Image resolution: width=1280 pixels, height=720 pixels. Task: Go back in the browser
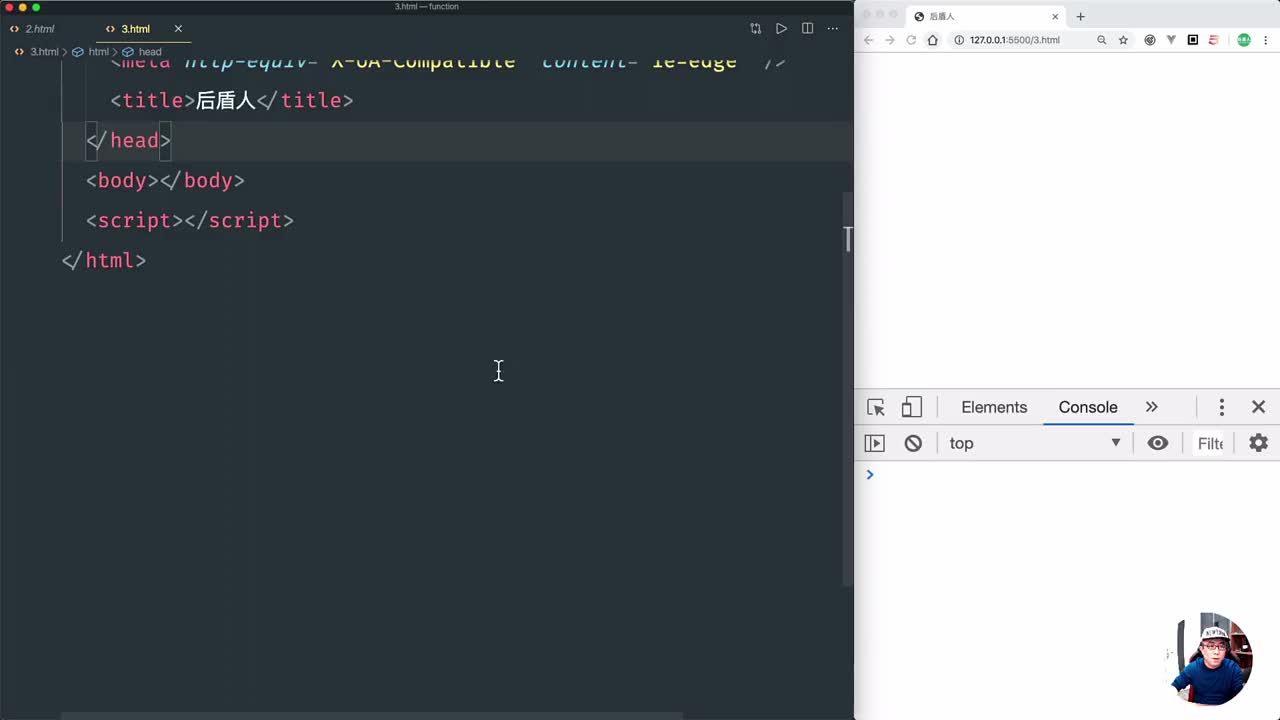(x=868, y=40)
